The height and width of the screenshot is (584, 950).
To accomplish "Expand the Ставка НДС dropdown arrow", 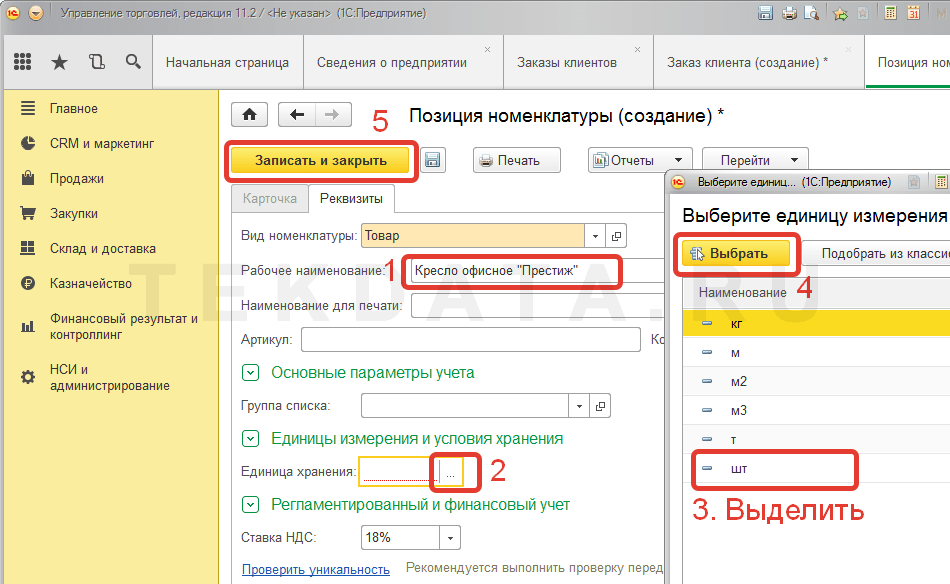I will tap(450, 538).
